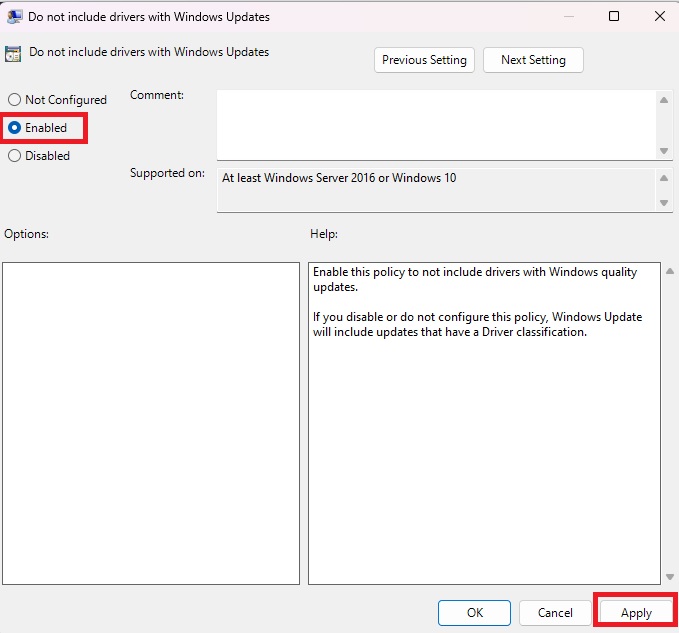Maximize the policy dialog window
Viewport: 679px width, 633px height.
[614, 16]
